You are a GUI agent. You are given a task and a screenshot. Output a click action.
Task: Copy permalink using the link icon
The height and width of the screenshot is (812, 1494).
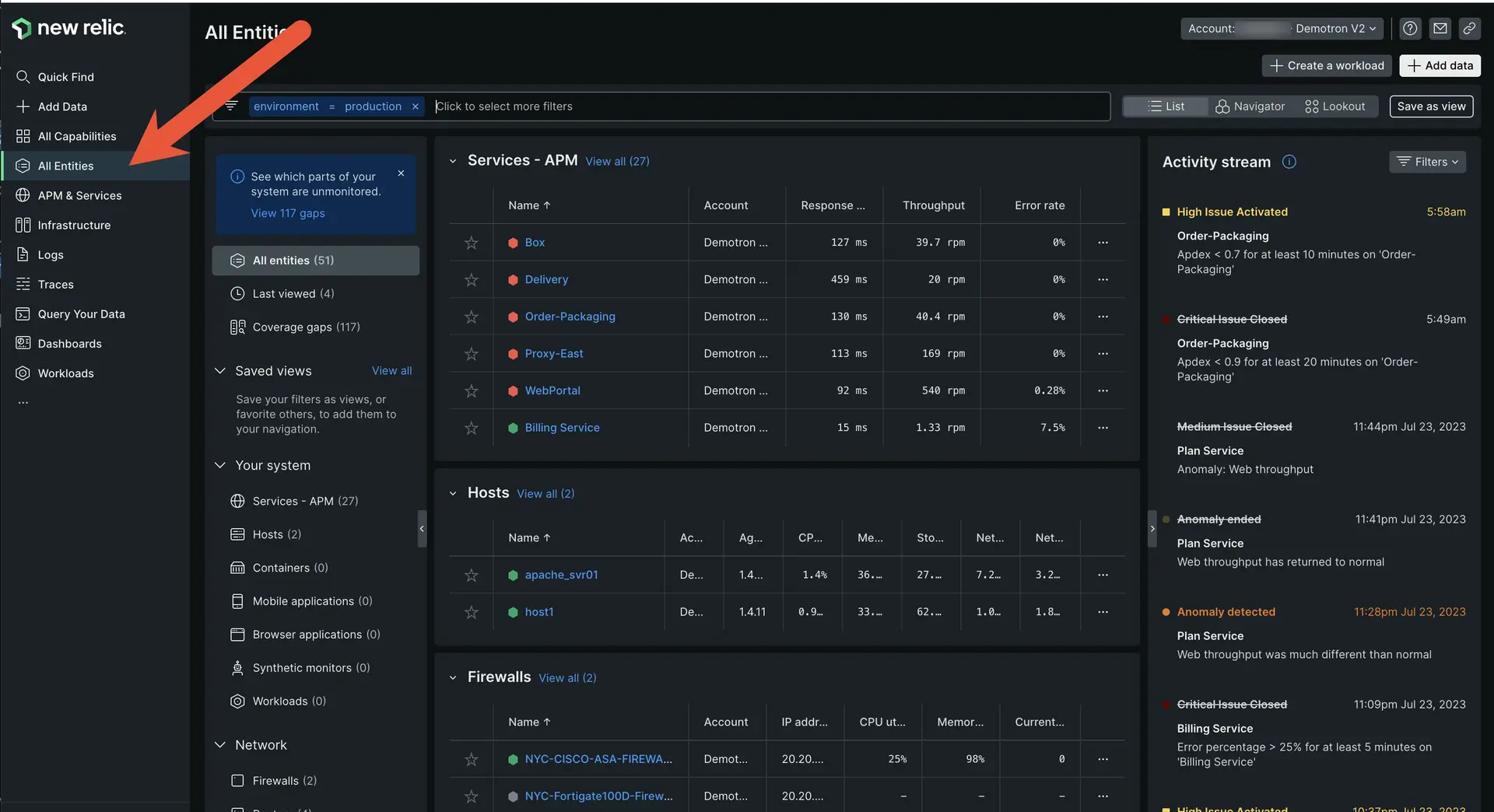[1469, 29]
